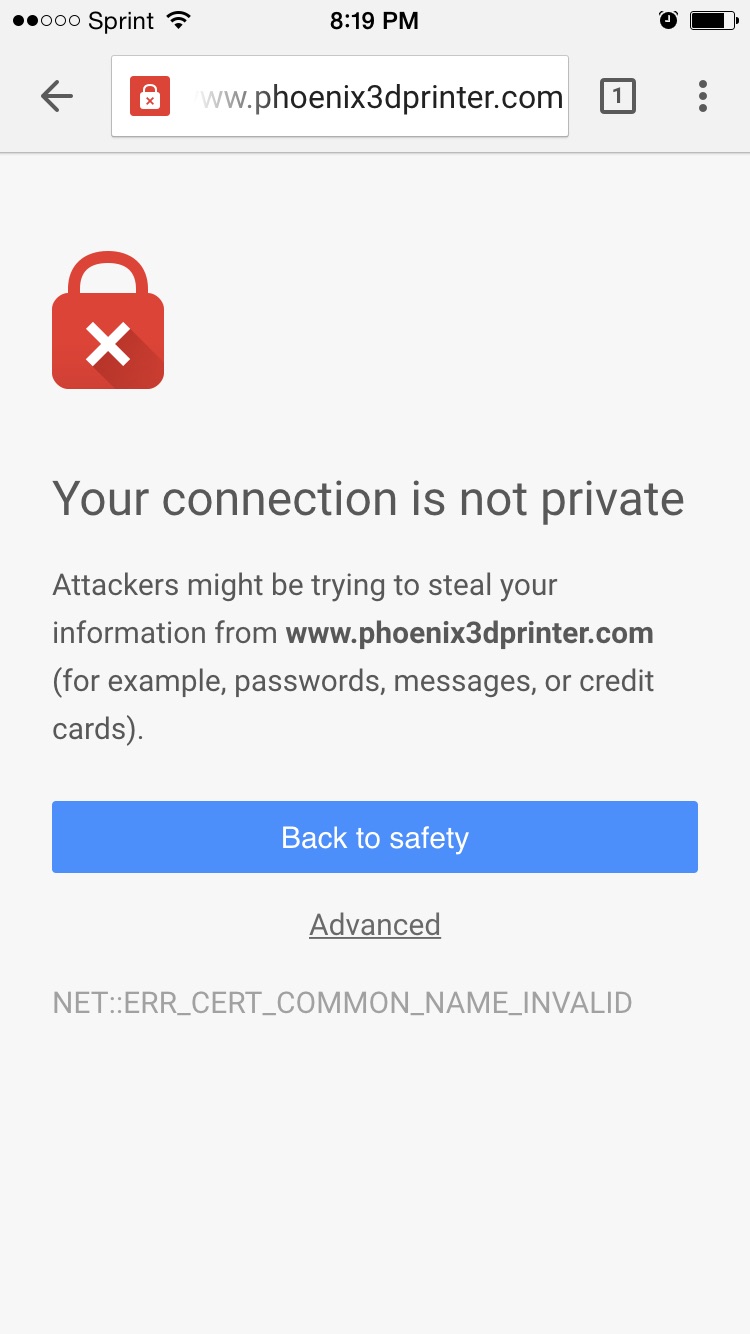Screen dimensions: 750x1334
Task: Tap the "Your connection is not private" heading
Action: pyautogui.click(x=368, y=499)
